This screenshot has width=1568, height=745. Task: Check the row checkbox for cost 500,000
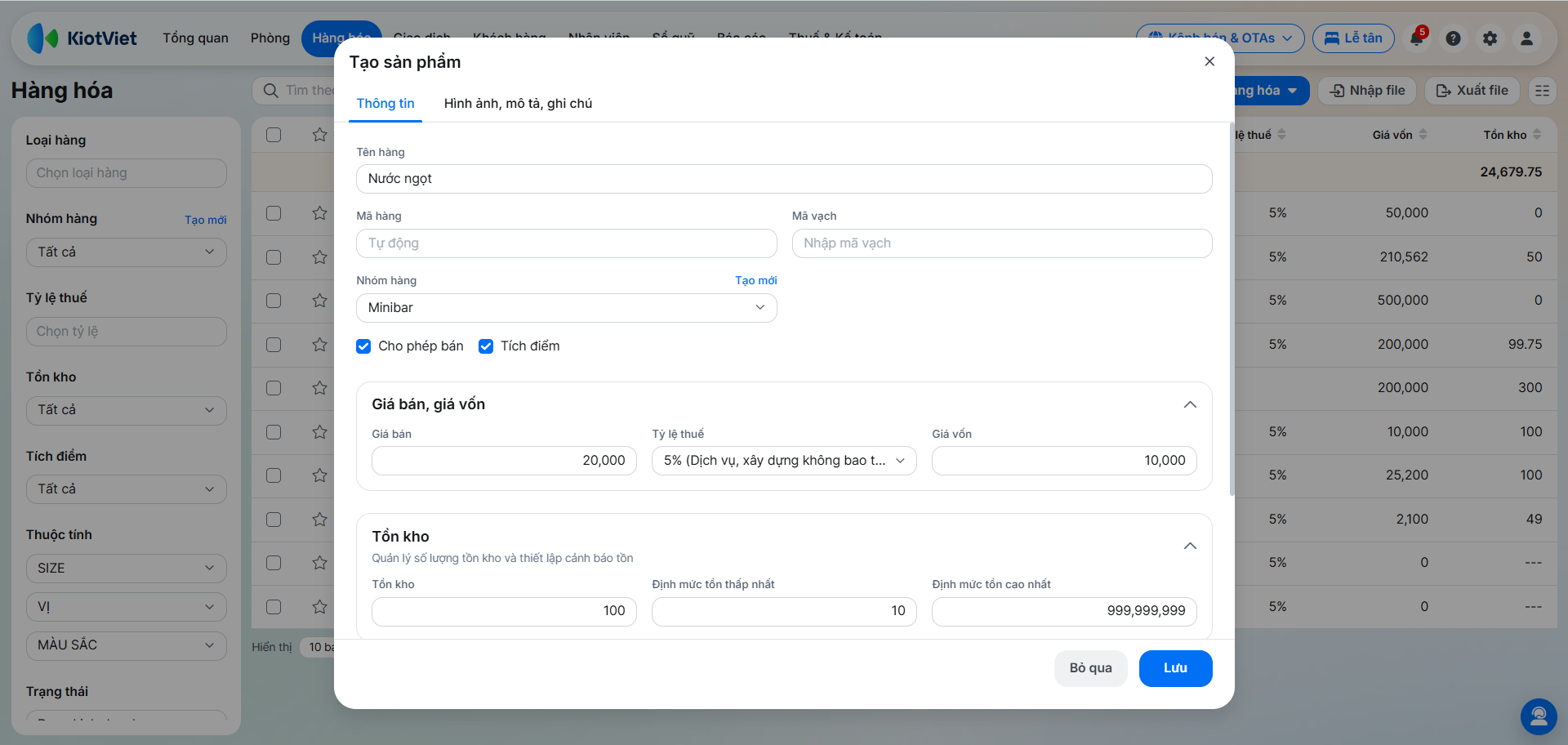274,301
